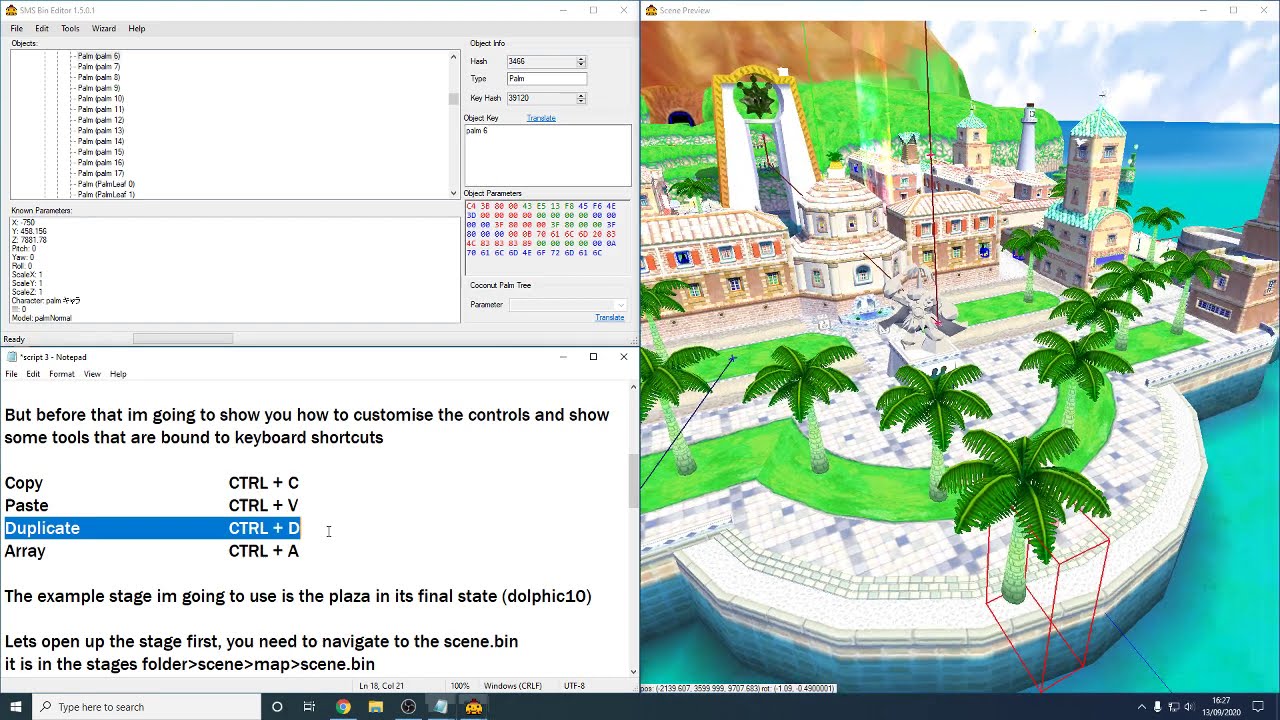The height and width of the screenshot is (720, 1280).
Task: Show hidden system tray icons
Action: 1141,707
